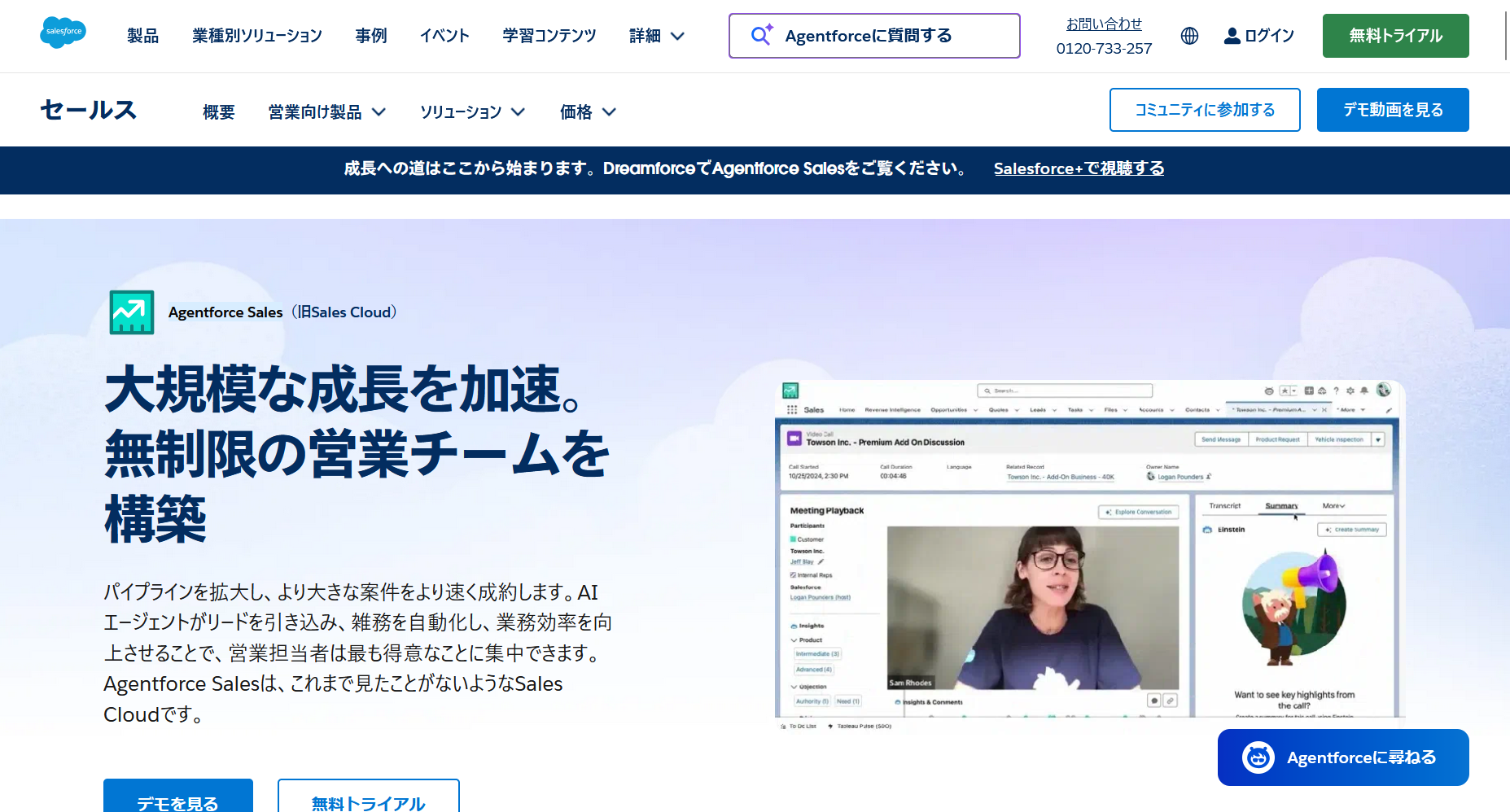Open the 製品 menu item

[142, 36]
